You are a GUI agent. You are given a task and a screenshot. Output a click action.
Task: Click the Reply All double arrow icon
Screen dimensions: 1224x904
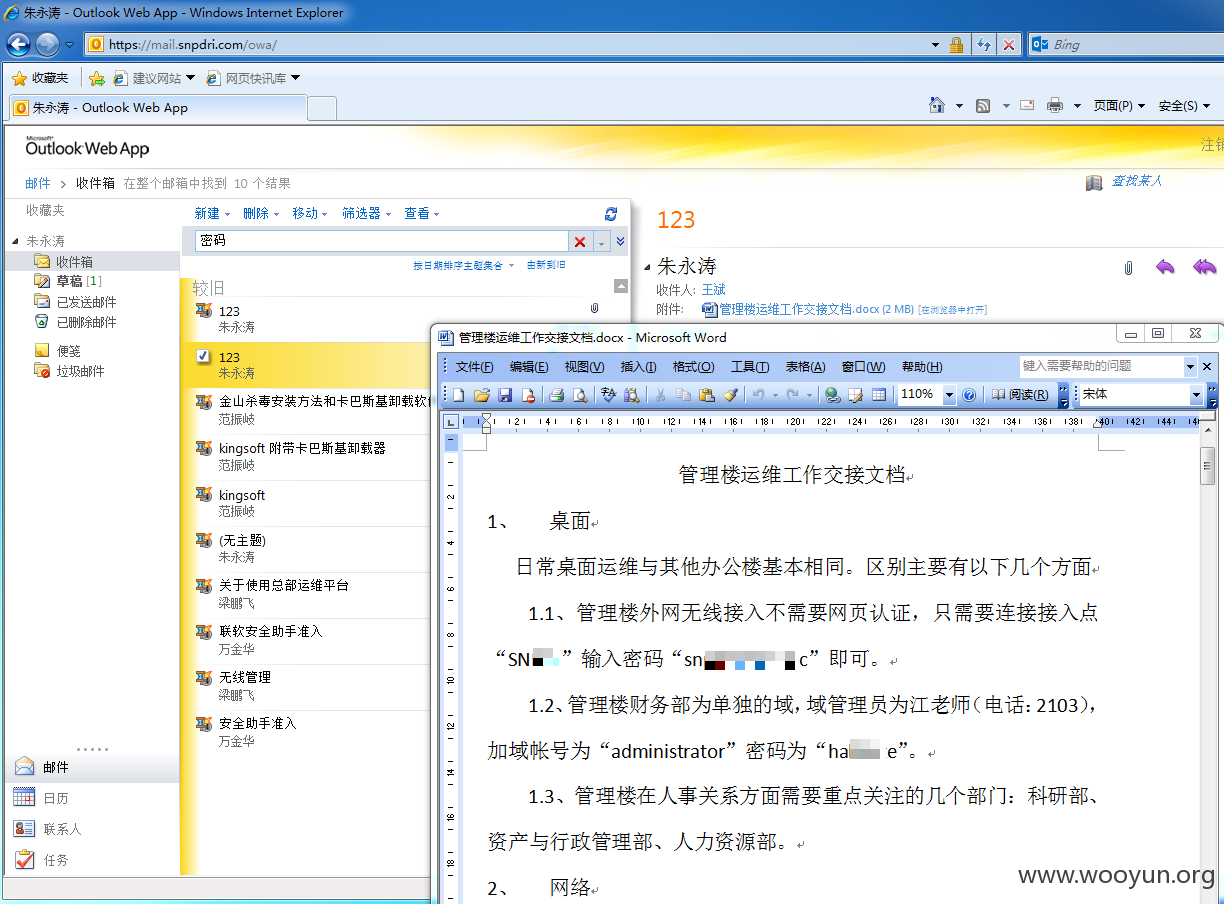(1205, 267)
